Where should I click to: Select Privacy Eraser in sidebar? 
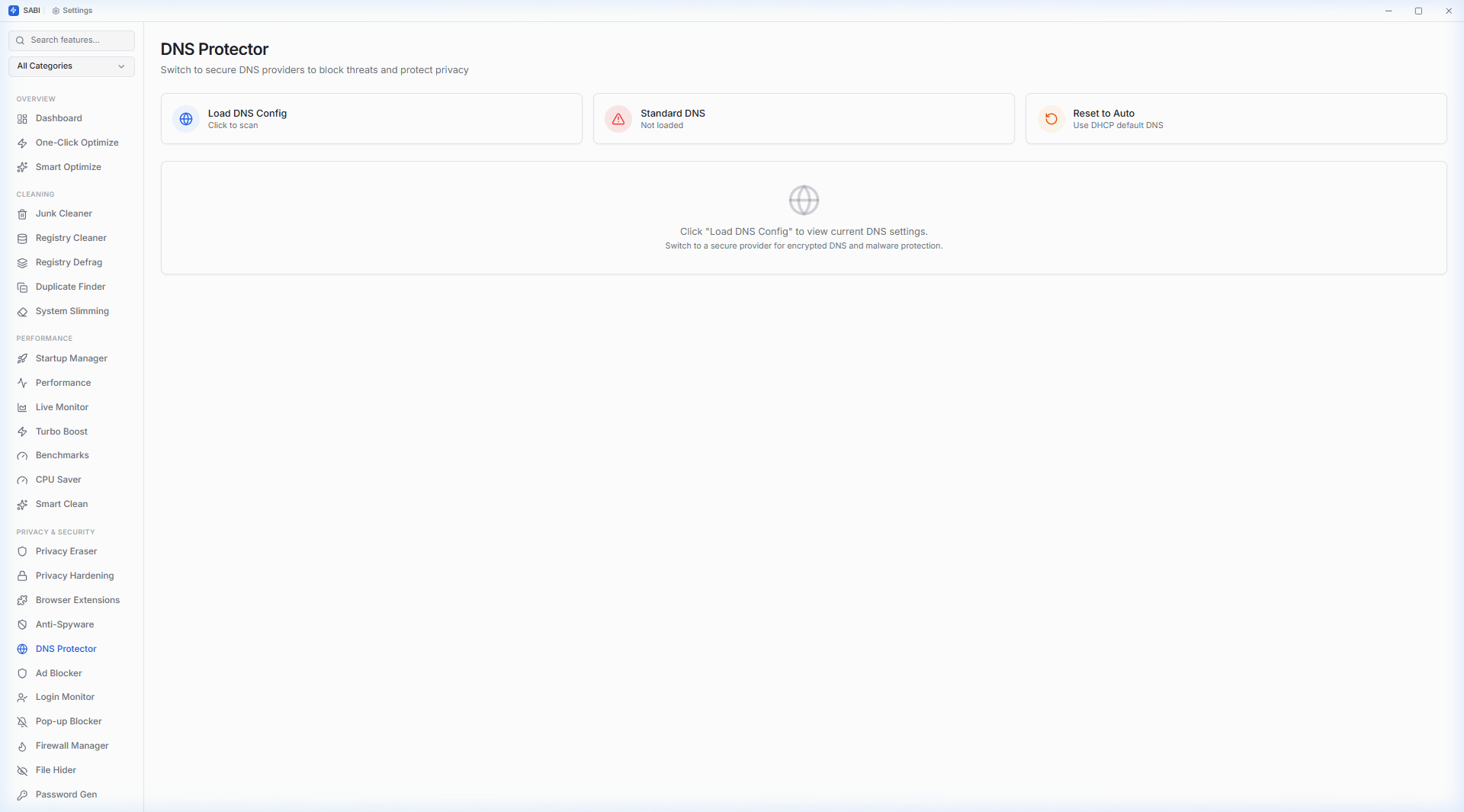(66, 551)
